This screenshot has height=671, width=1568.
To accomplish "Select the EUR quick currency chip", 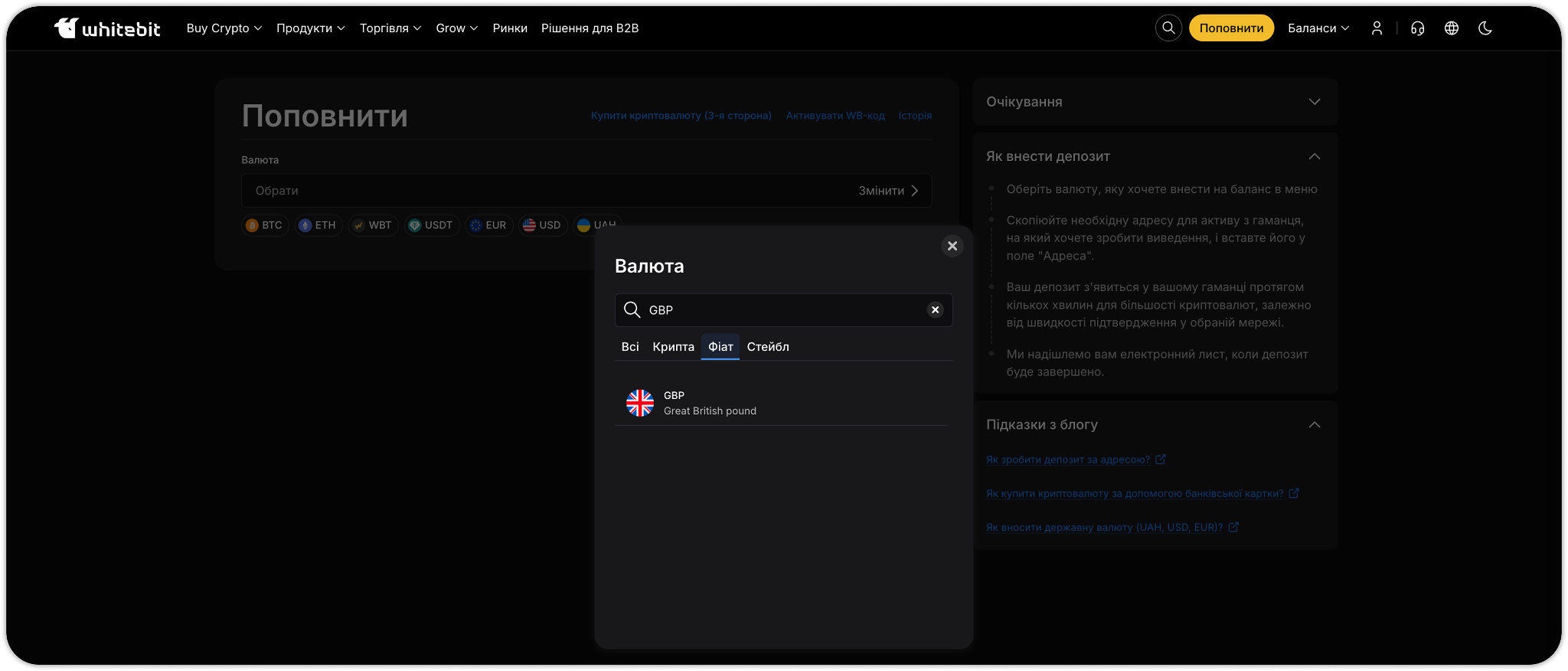I will pos(488,225).
